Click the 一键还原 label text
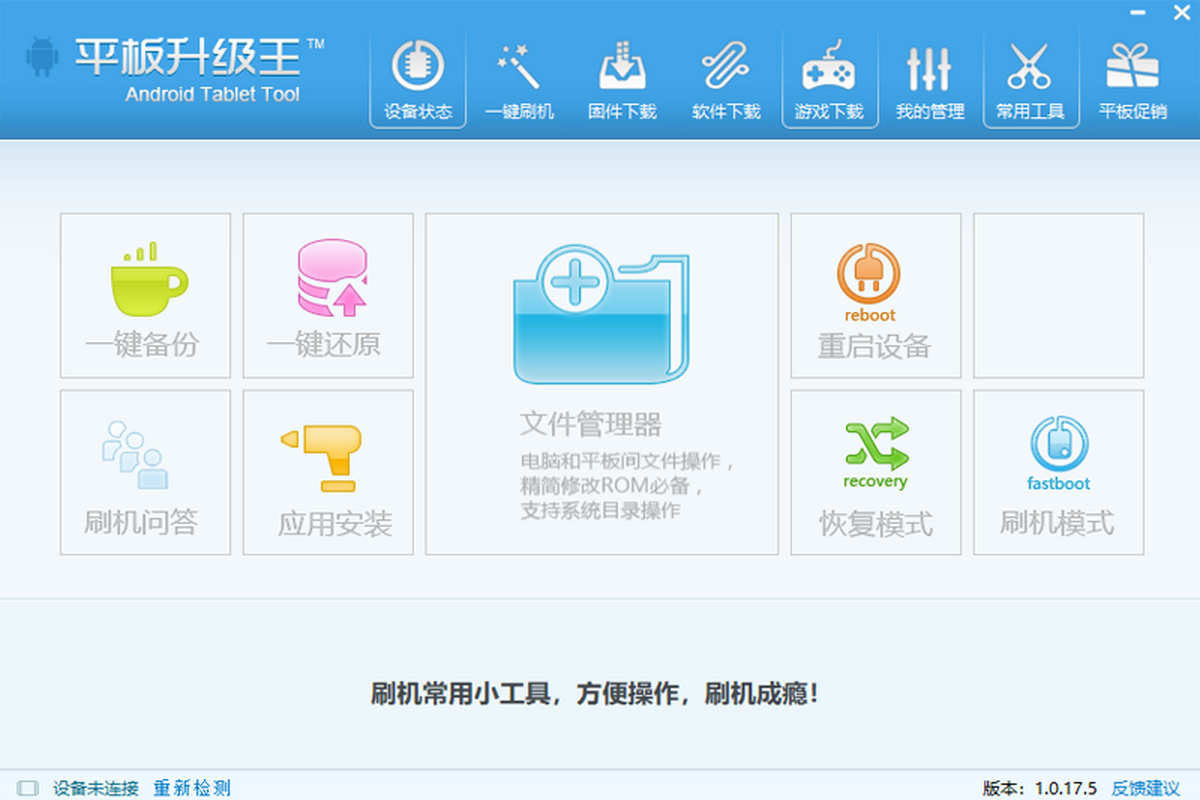 point(324,345)
